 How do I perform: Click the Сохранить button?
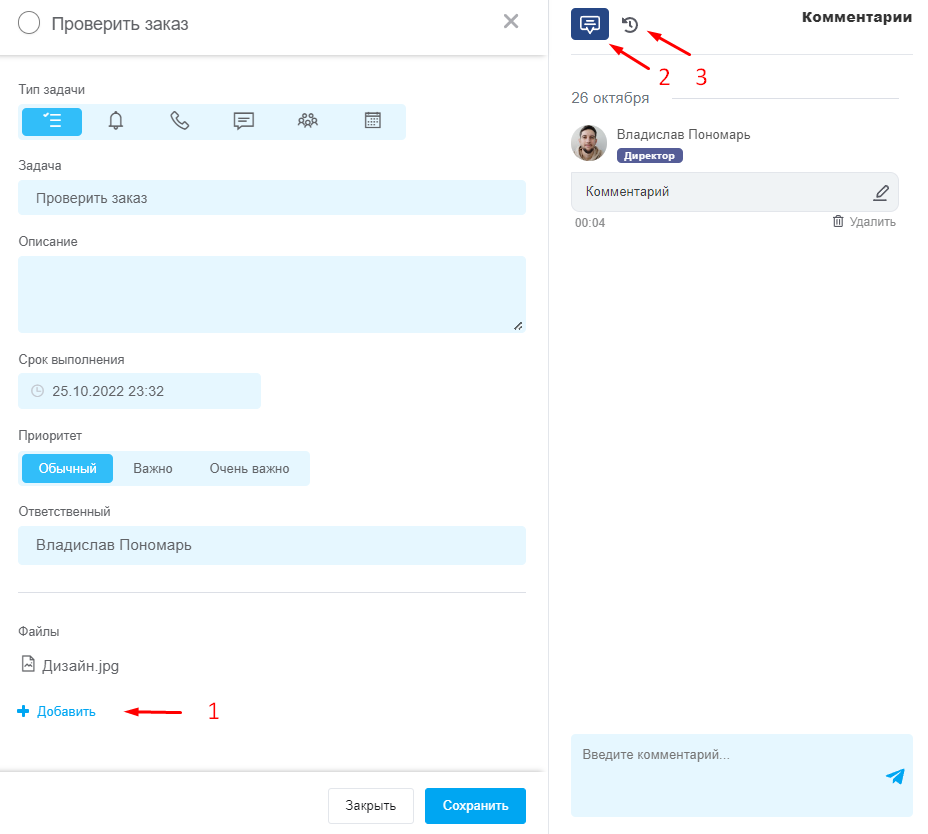pos(475,806)
